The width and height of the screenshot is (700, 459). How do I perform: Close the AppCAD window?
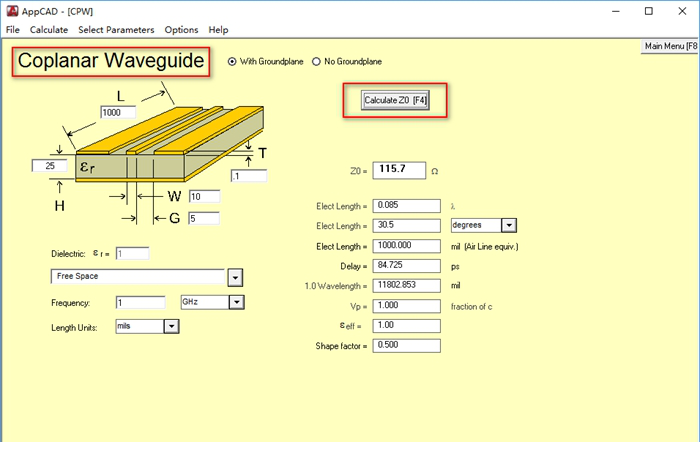tap(682, 12)
